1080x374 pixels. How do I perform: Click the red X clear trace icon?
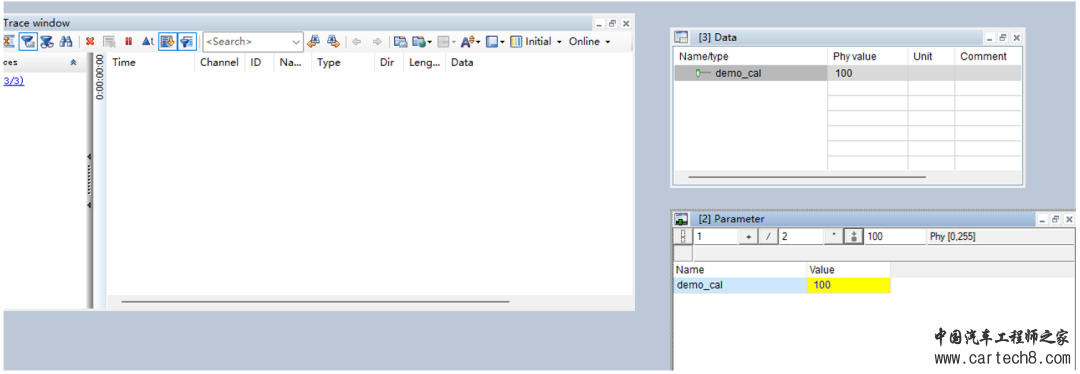click(90, 41)
